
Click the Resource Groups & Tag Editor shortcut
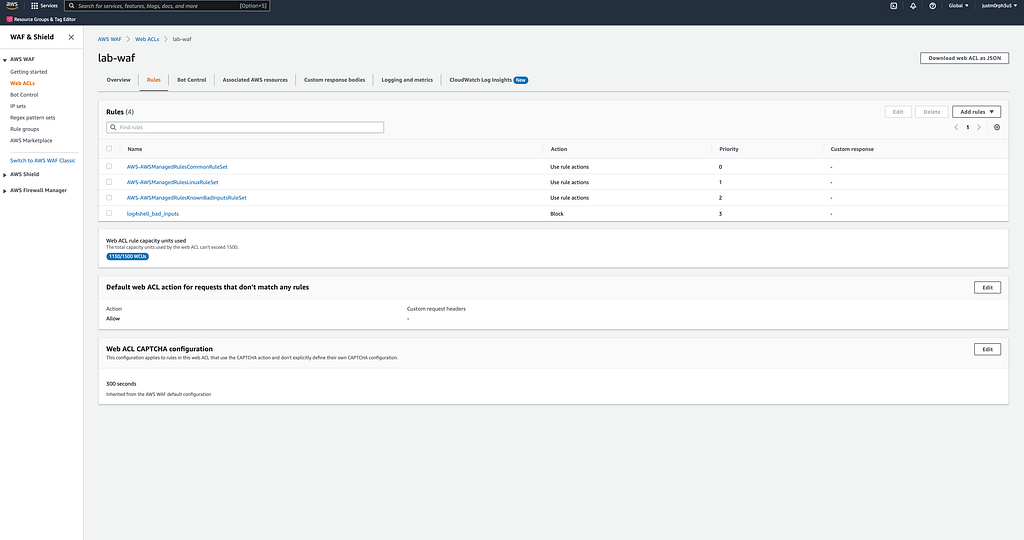tap(41, 20)
